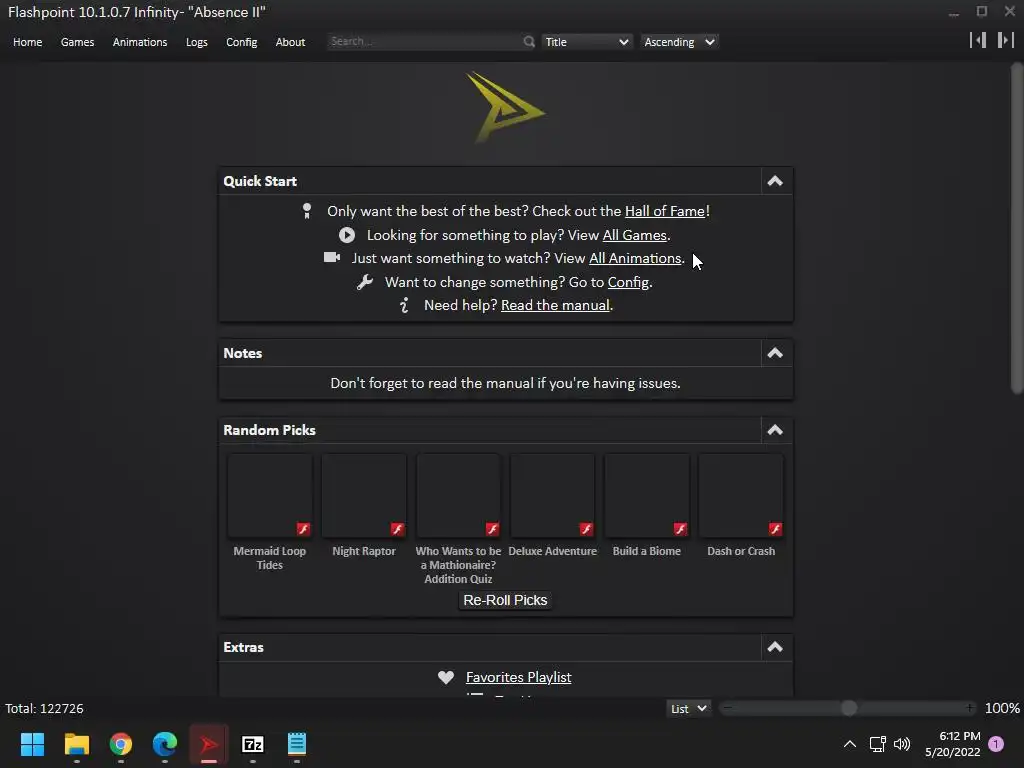1024x768 pixels.
Task: Click the info icon beside Need help
Action: pos(404,305)
